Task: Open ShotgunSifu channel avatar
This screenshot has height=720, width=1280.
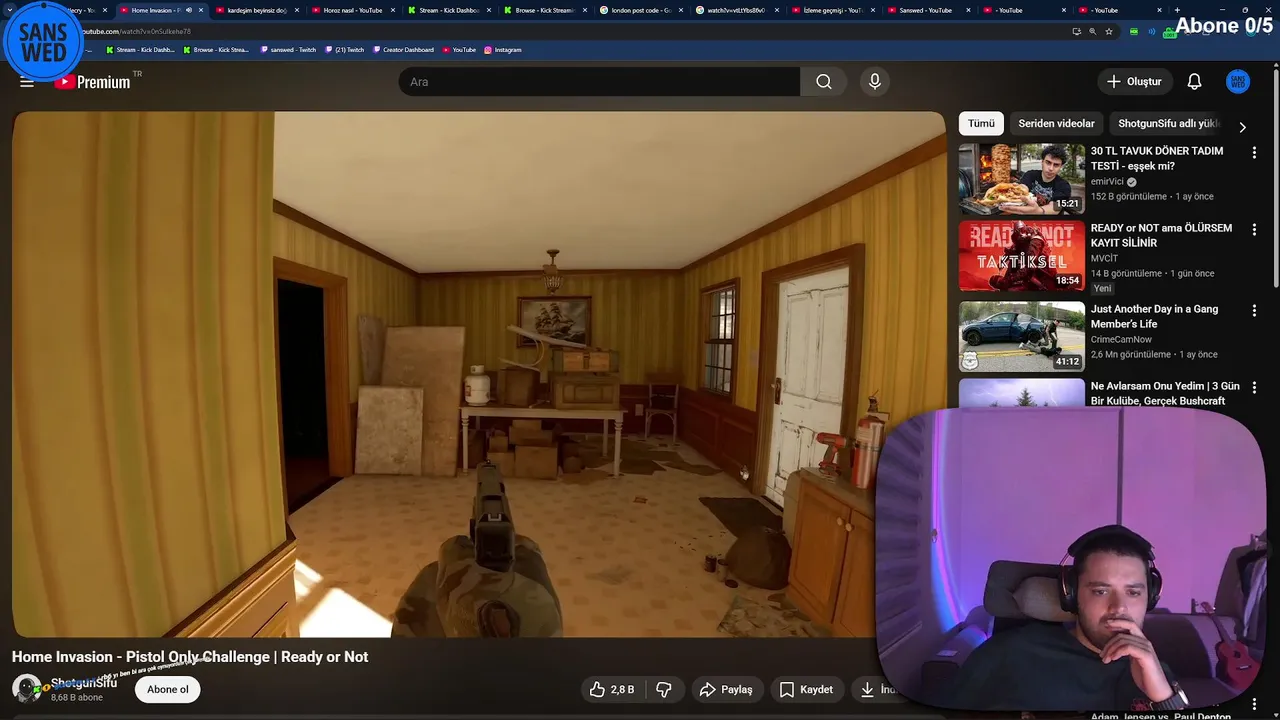Action: click(x=27, y=689)
